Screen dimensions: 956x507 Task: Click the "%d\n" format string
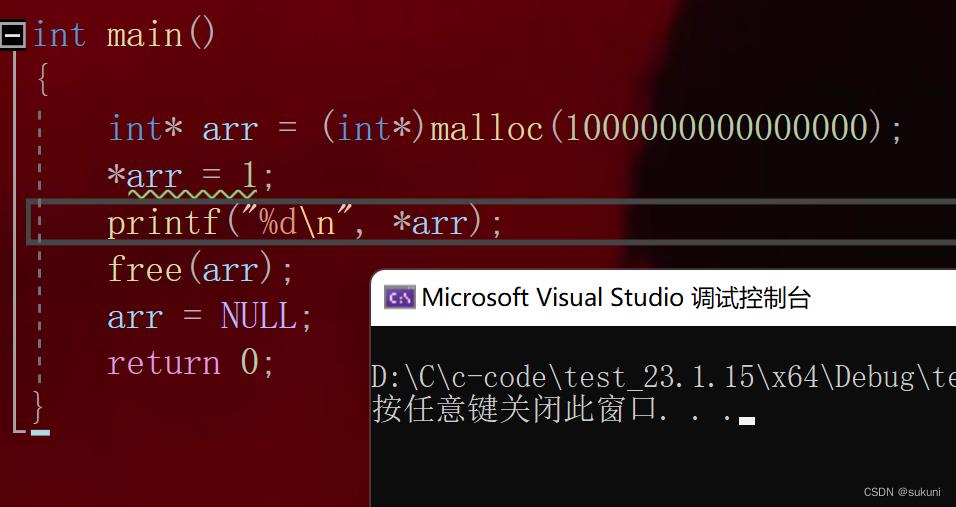click(x=293, y=222)
